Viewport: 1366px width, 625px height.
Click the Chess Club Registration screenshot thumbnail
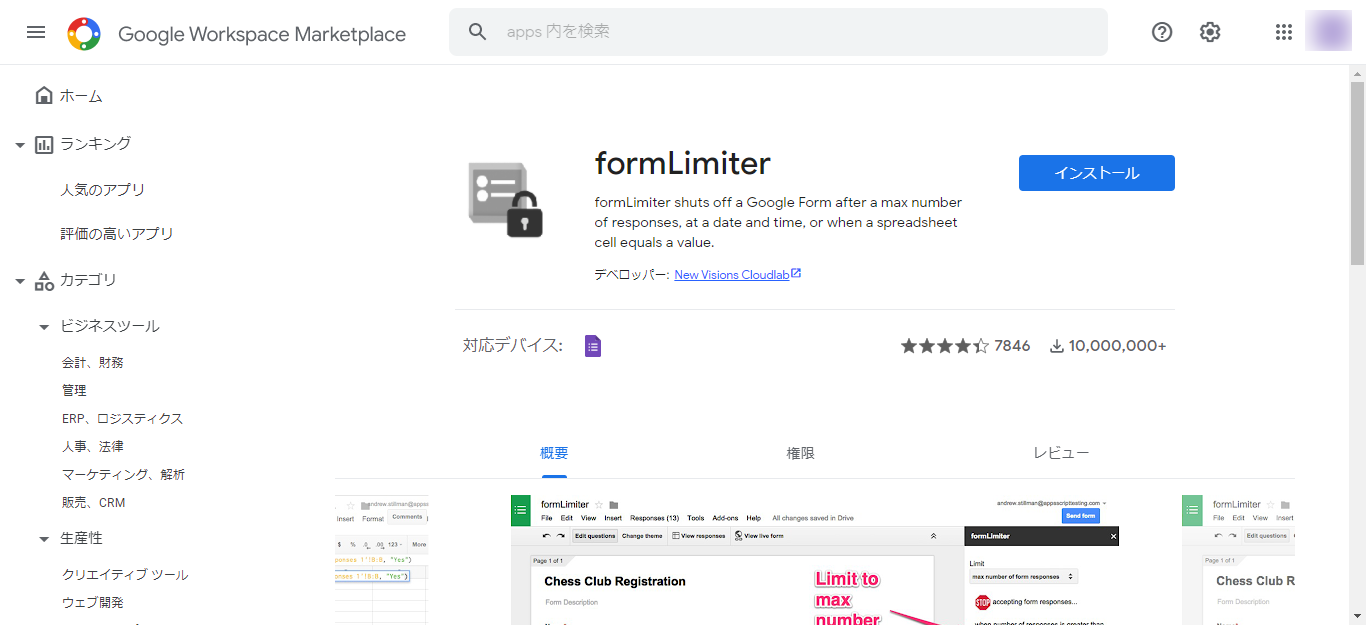814,560
